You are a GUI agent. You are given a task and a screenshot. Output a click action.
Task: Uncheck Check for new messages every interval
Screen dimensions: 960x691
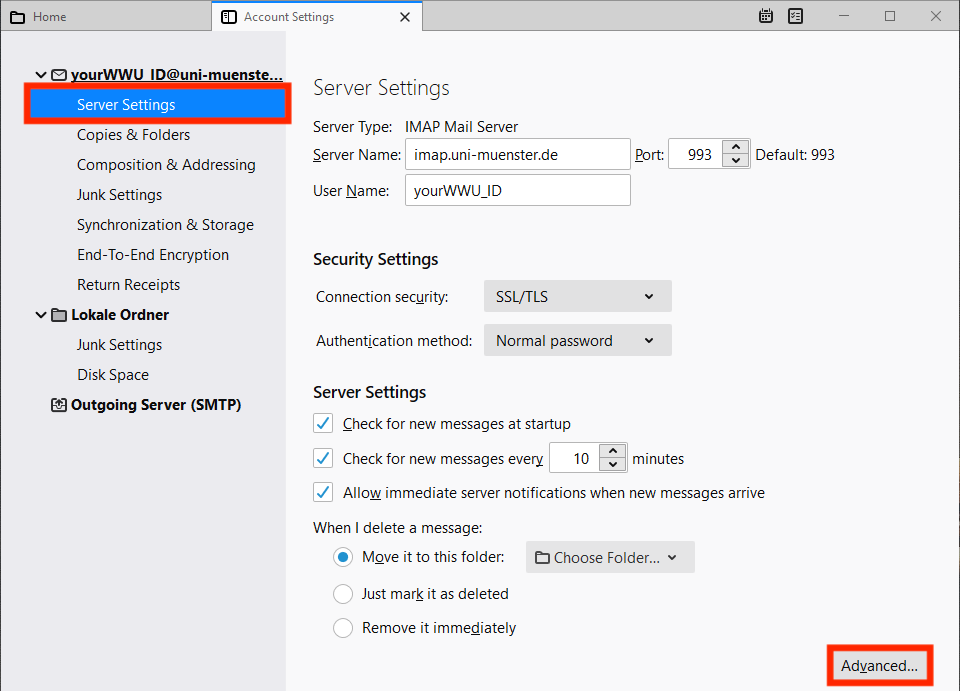323,459
